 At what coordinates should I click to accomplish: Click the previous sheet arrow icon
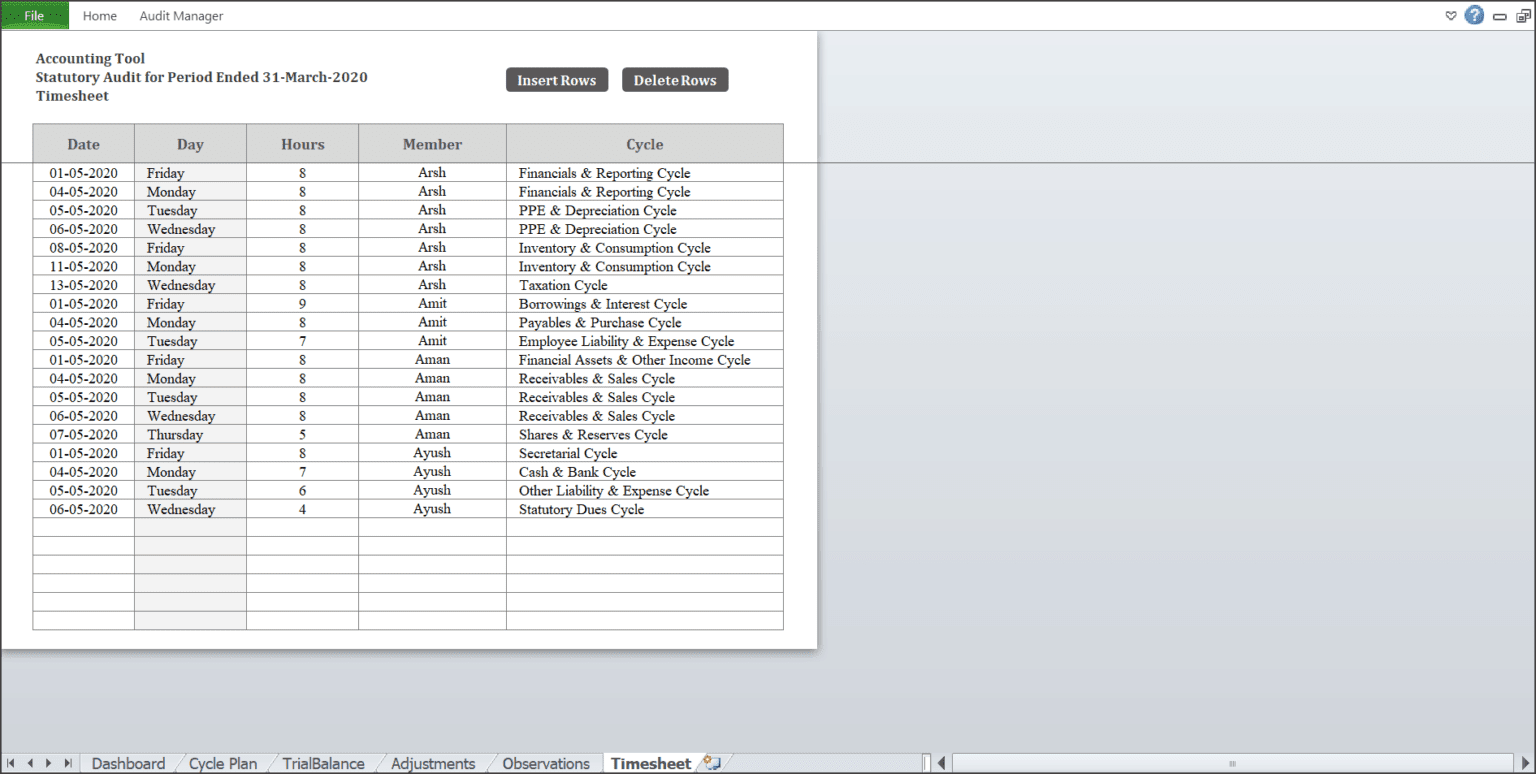pyautogui.click(x=29, y=763)
